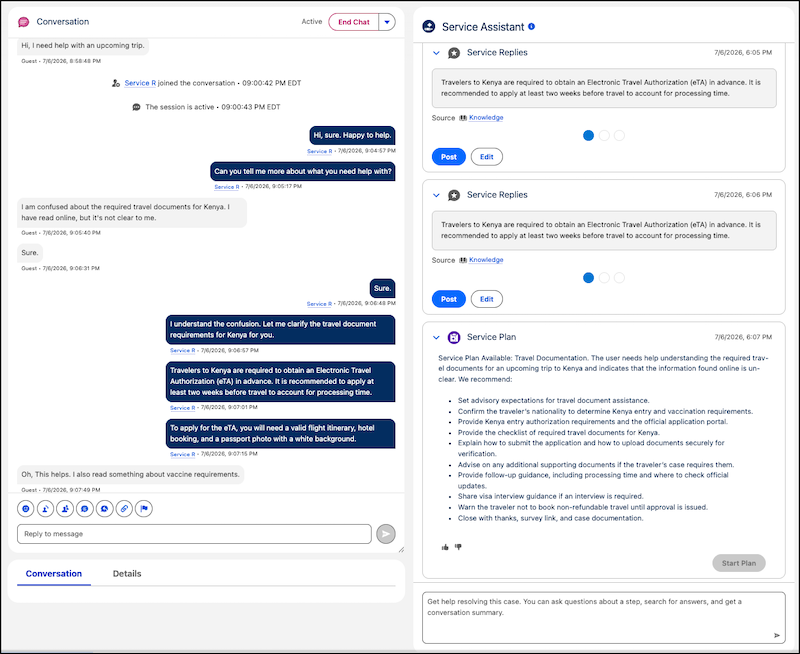This screenshot has height=654, width=800.
Task: Click the reply box resize handle corner
Action: coord(402,549)
